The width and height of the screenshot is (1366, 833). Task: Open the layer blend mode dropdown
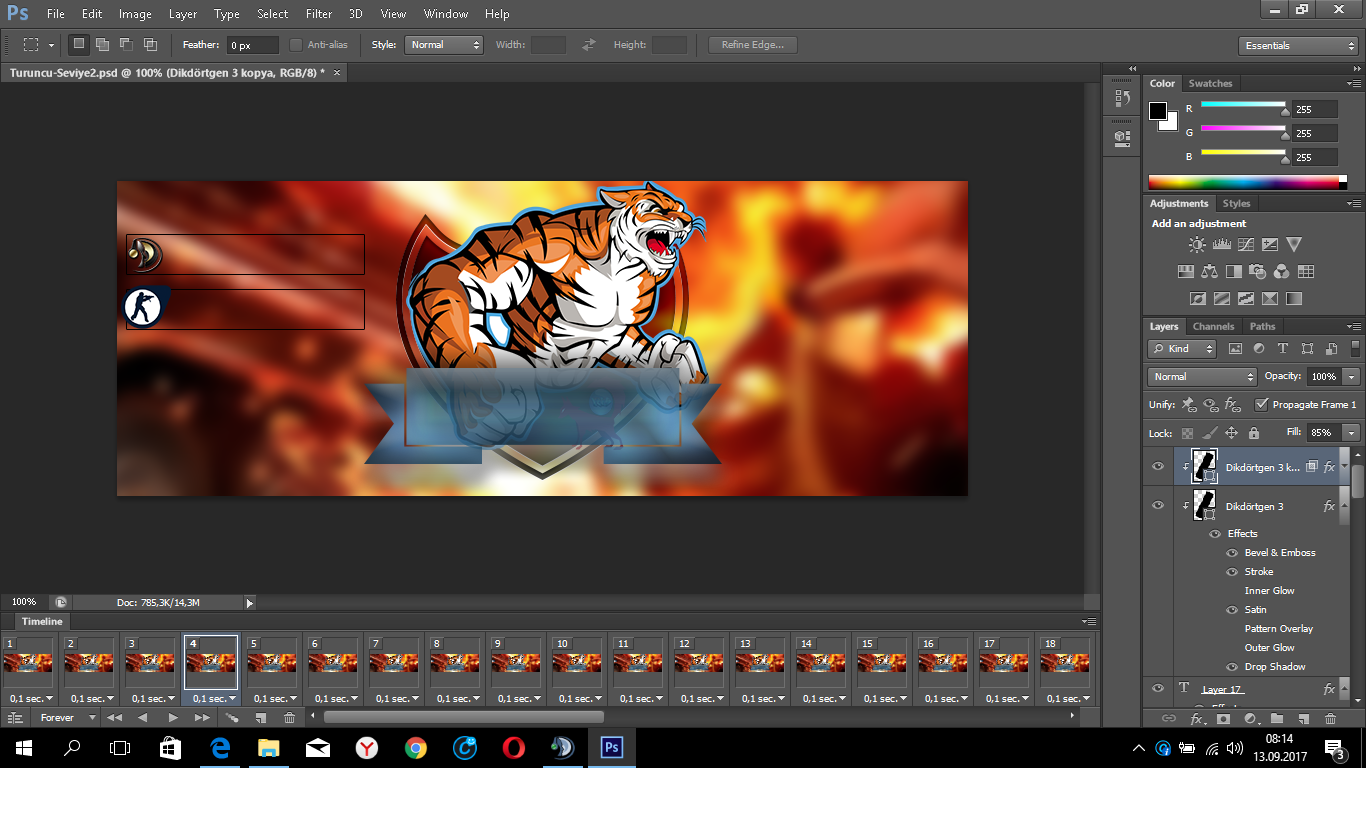tap(1202, 377)
